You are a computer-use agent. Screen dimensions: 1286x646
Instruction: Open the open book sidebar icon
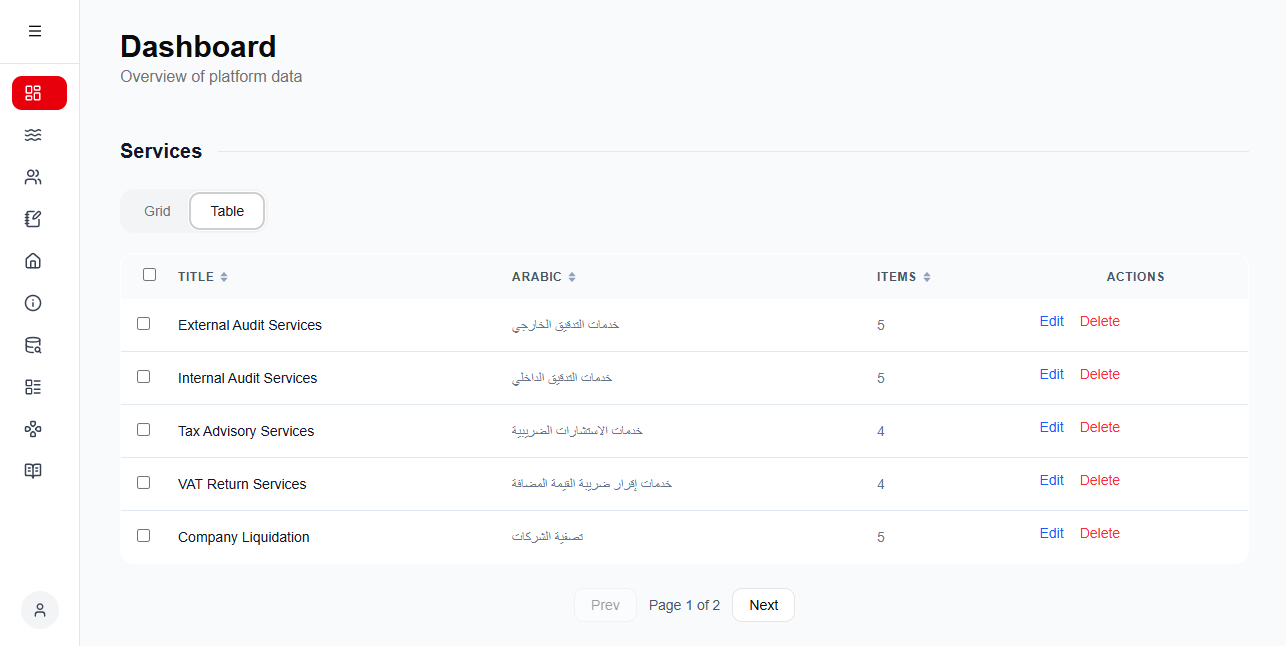pos(33,471)
